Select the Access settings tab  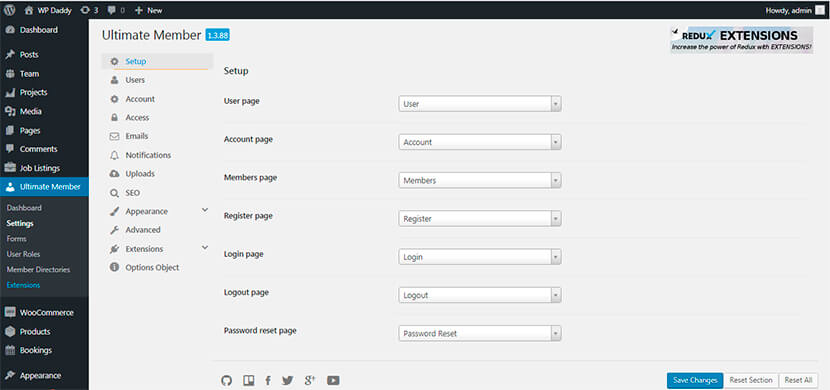[158, 117]
